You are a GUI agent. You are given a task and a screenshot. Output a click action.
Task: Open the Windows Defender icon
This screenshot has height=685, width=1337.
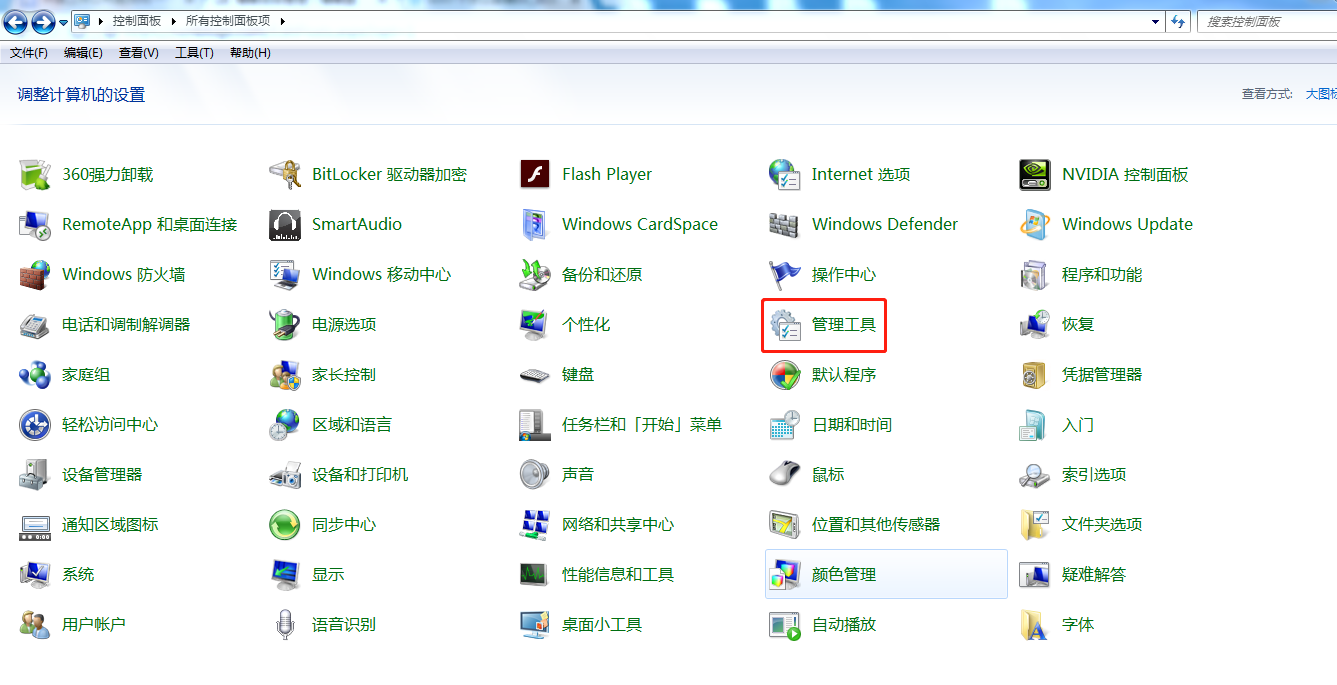click(785, 224)
